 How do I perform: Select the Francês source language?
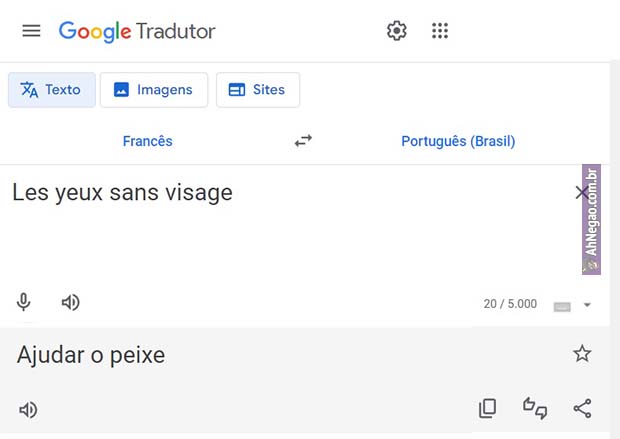click(147, 141)
